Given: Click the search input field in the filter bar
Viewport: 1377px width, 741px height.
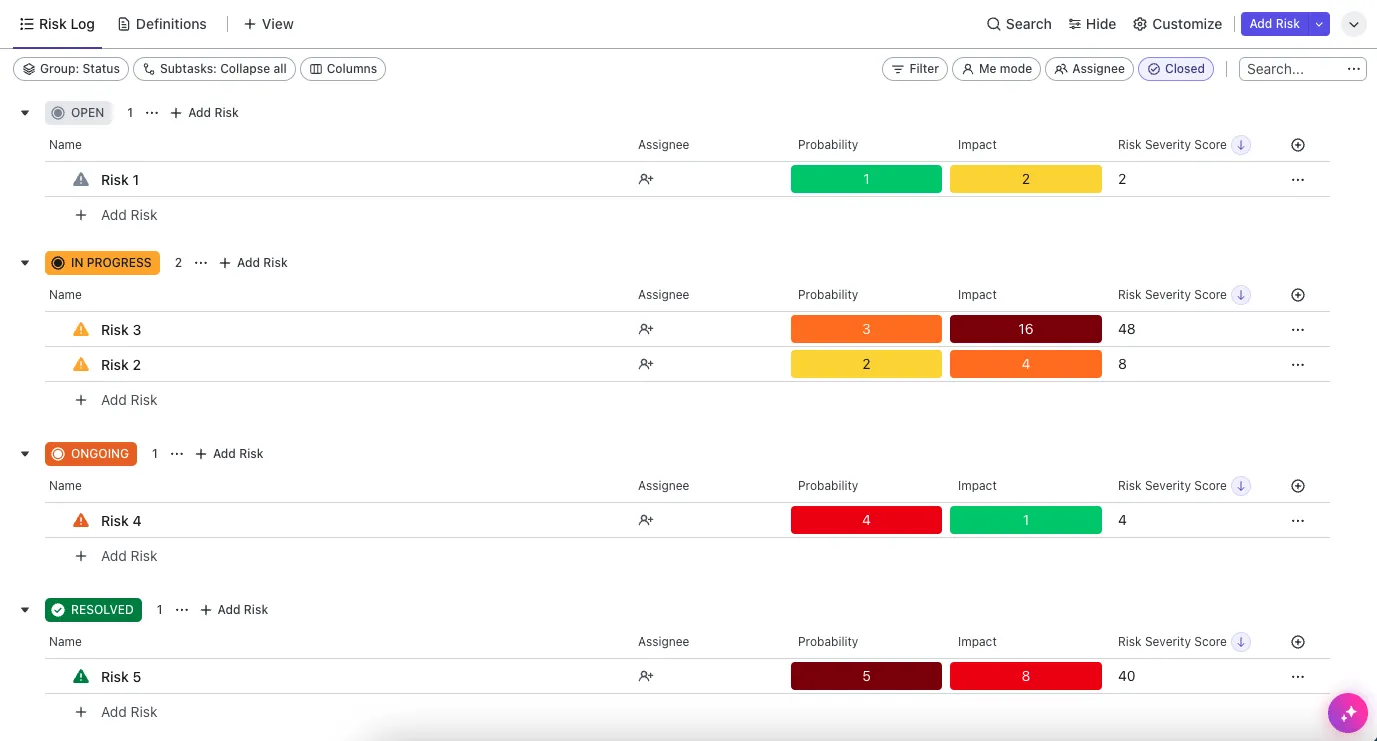Looking at the screenshot, I should (x=1290, y=69).
